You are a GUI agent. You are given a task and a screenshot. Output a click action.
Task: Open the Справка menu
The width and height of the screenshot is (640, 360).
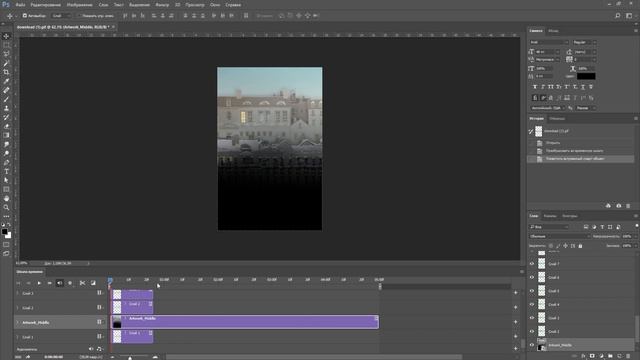pos(233,5)
